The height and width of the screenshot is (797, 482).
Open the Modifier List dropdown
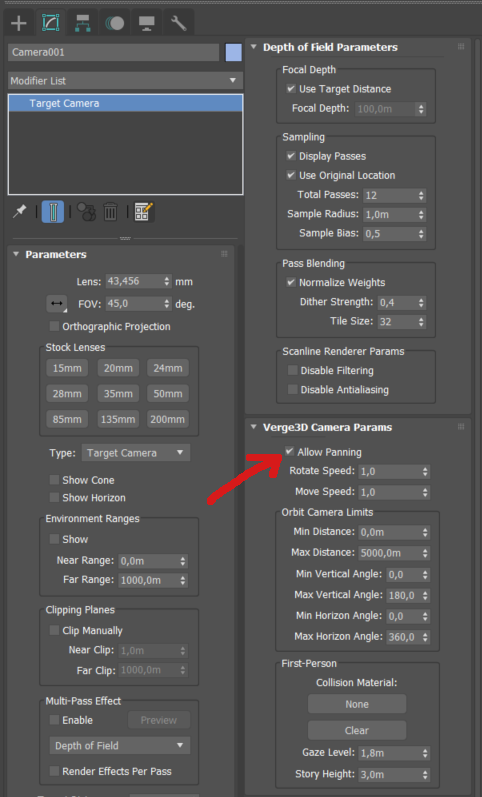(125, 80)
